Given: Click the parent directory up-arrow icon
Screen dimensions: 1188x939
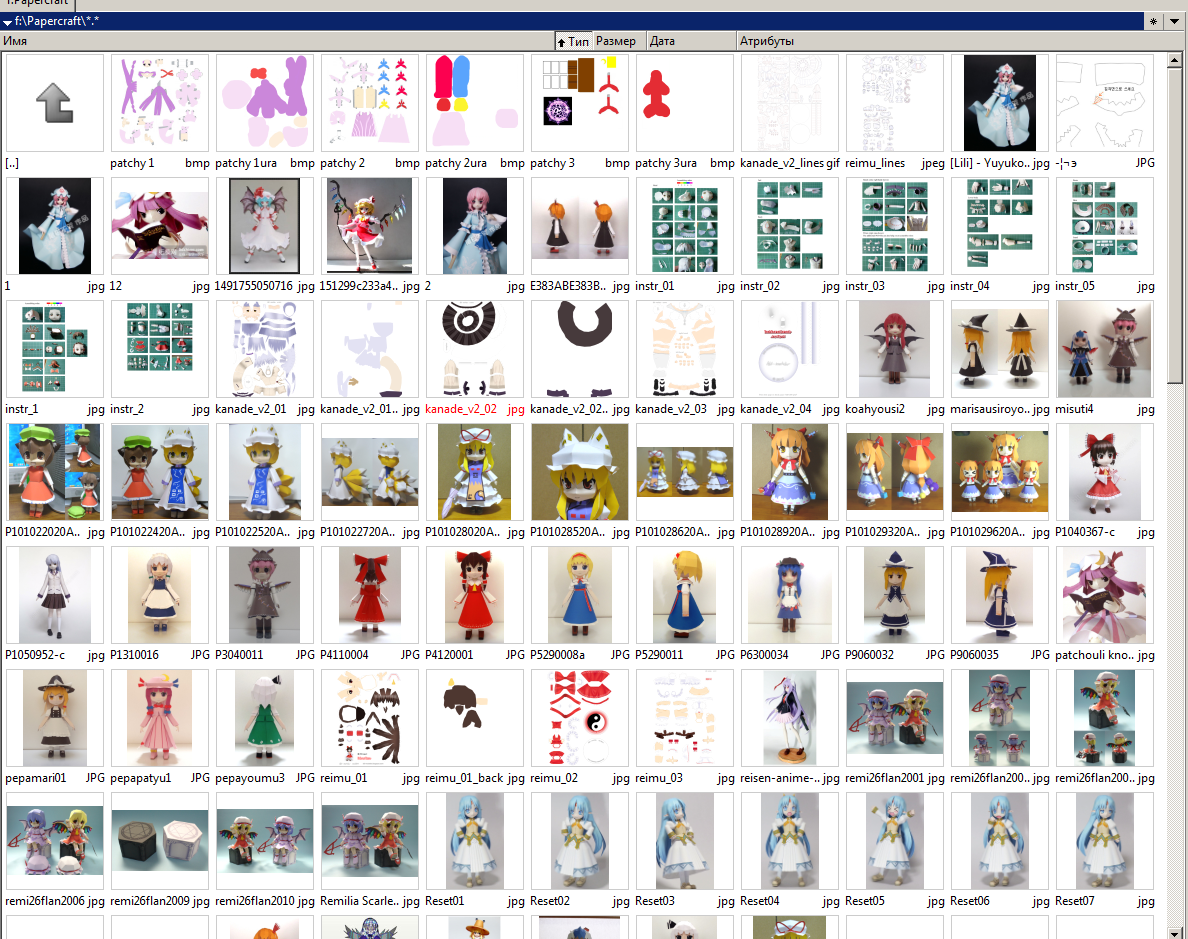Looking at the screenshot, I should [x=55, y=103].
